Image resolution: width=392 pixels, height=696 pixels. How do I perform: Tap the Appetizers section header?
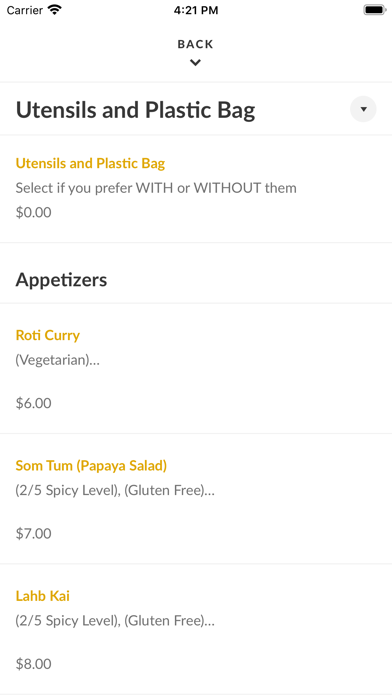click(61, 280)
